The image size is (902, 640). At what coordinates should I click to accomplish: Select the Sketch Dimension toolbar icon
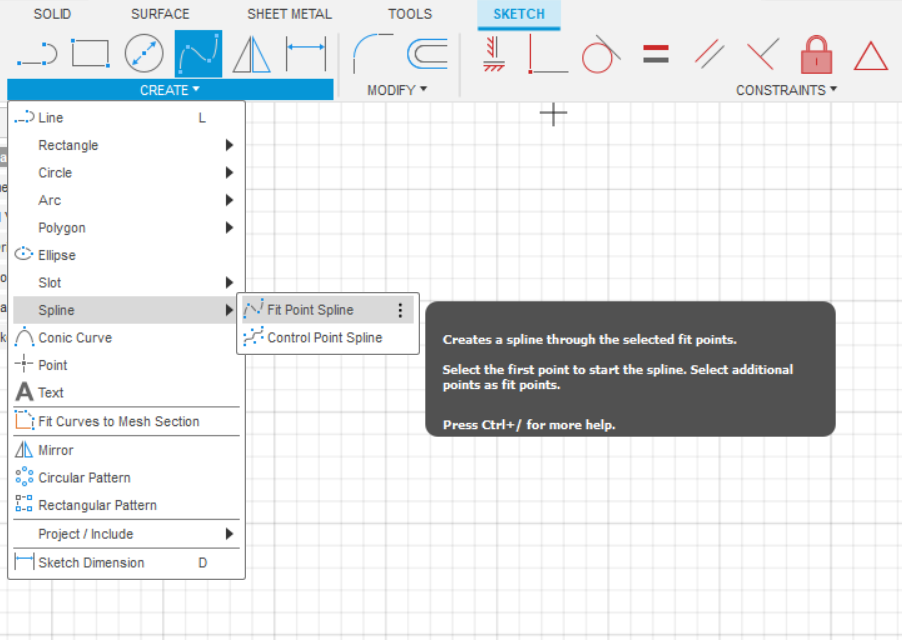coord(306,54)
